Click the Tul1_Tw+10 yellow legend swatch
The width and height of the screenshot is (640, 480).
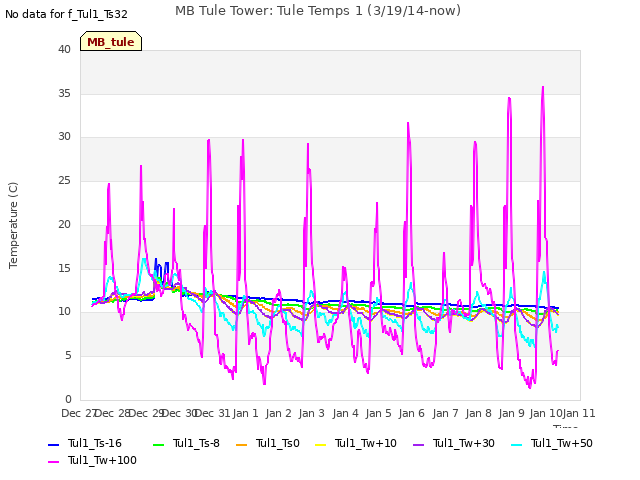pyautogui.click(x=321, y=444)
